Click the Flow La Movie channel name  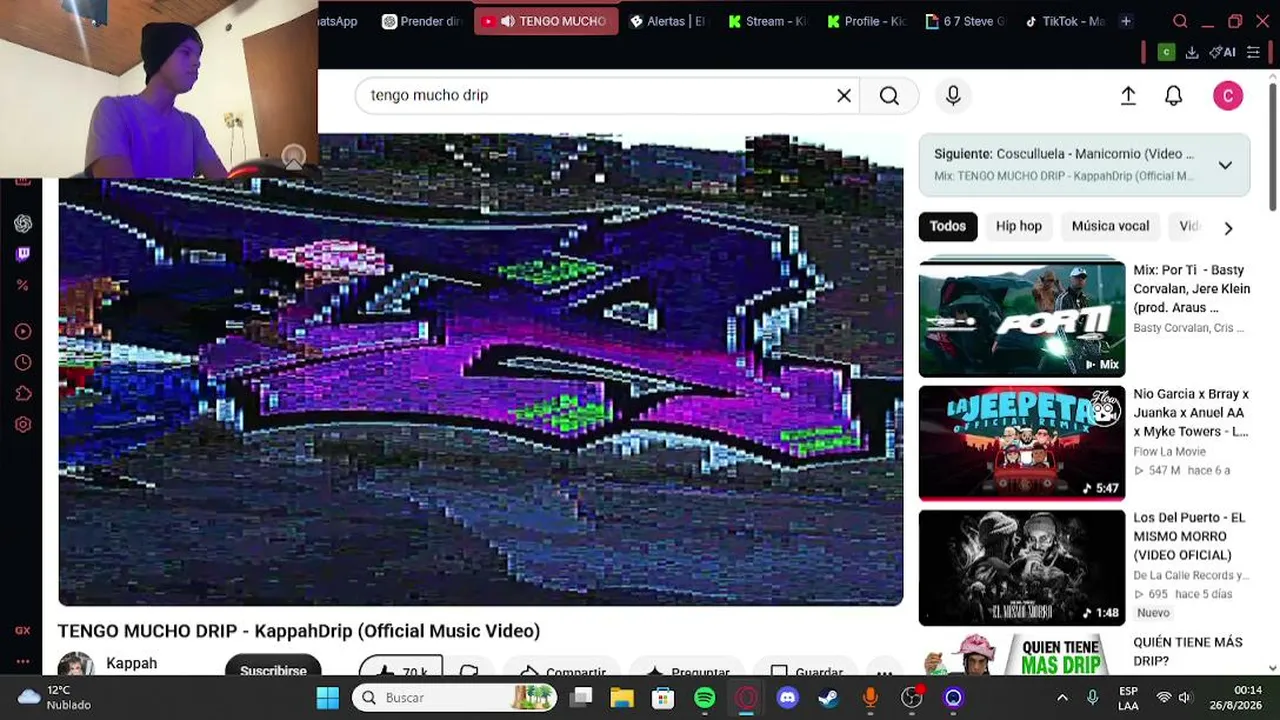click(x=1169, y=452)
